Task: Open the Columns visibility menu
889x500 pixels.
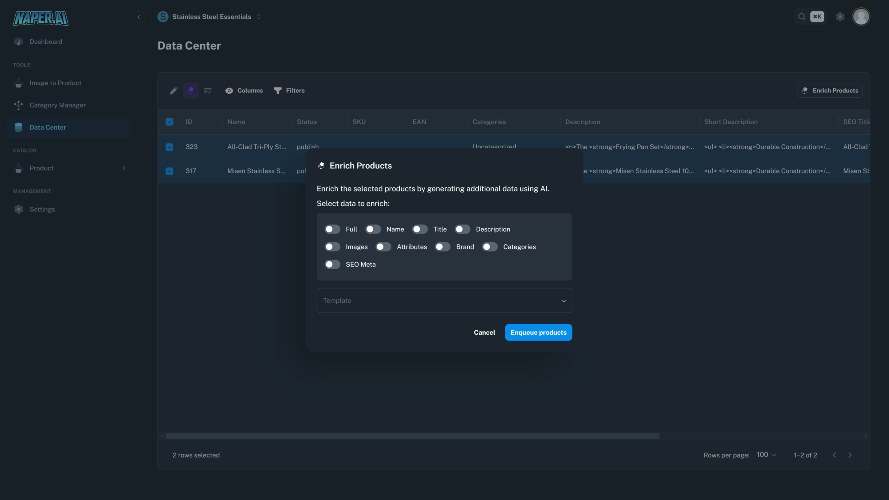Action: [244, 91]
